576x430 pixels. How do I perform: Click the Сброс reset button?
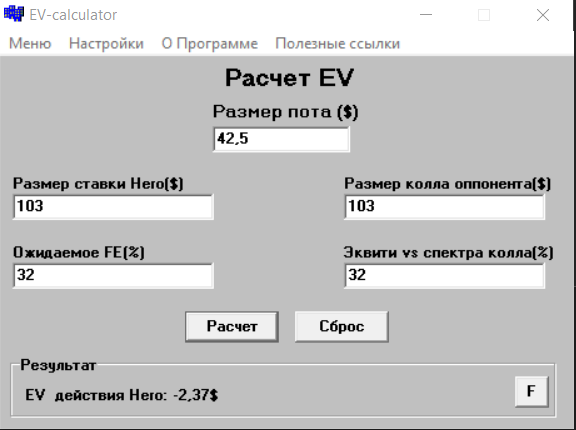tap(342, 326)
